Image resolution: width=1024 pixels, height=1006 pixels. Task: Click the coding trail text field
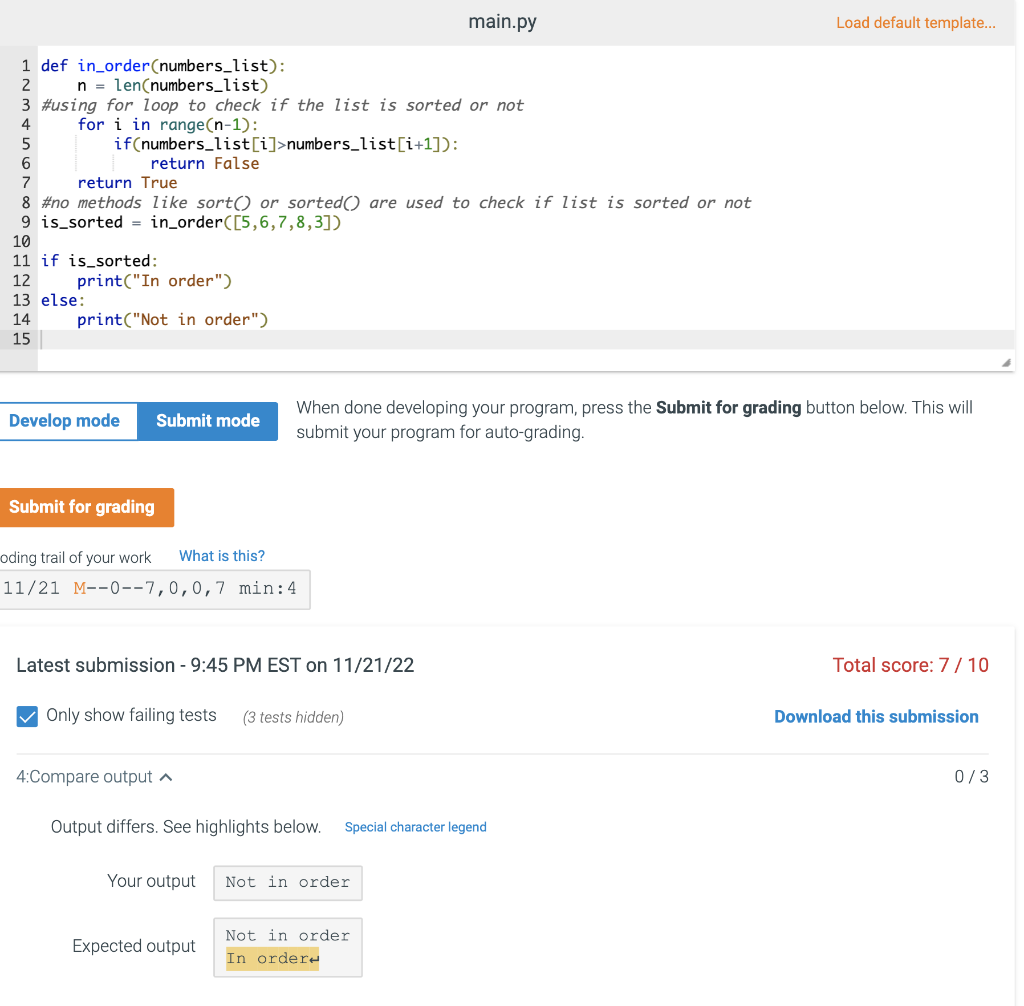tap(155, 589)
